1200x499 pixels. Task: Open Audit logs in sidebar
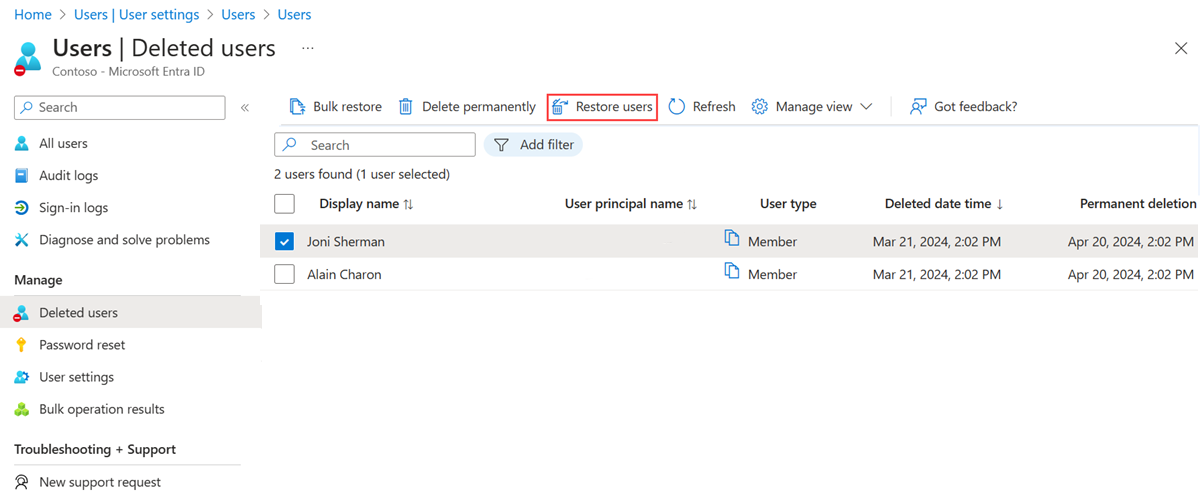pyautogui.click(x=68, y=176)
